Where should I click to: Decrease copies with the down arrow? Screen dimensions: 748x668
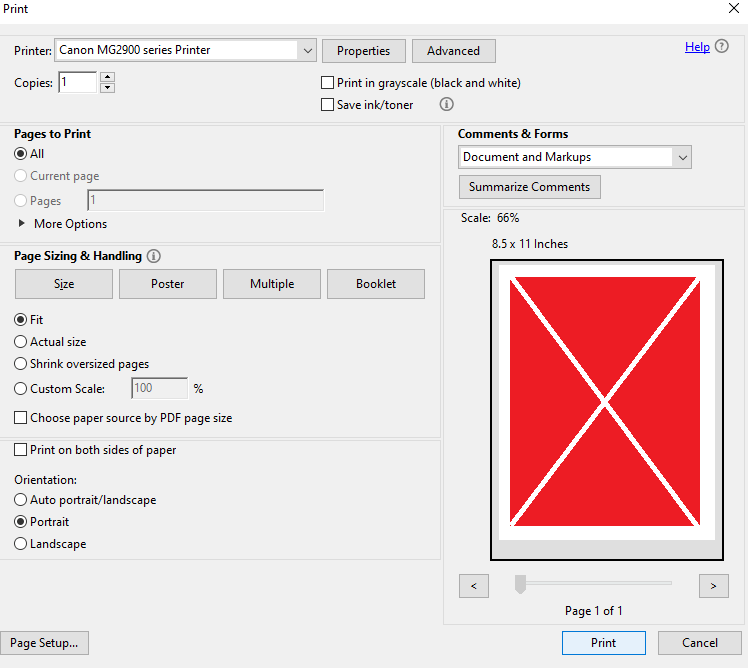click(108, 88)
